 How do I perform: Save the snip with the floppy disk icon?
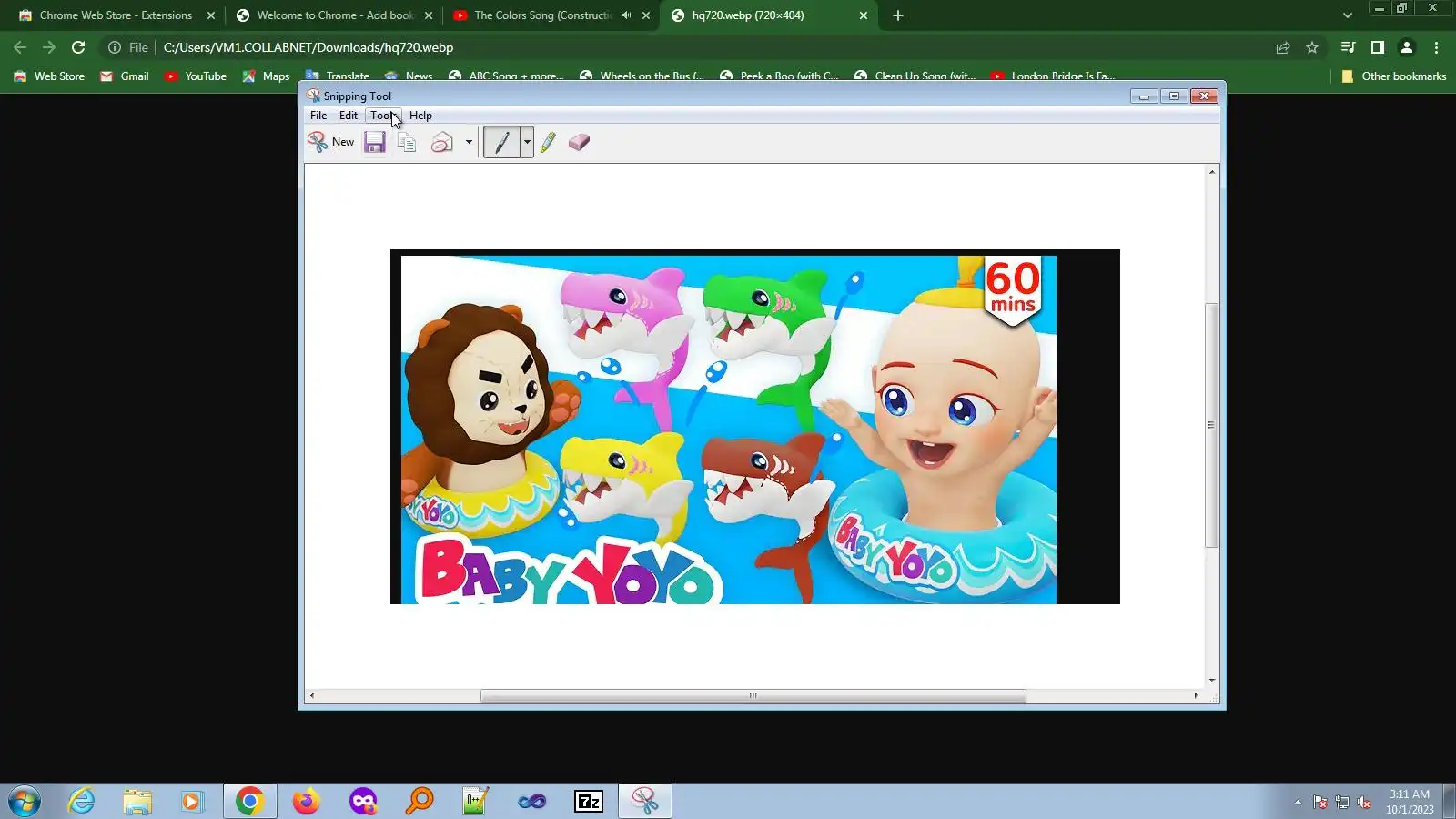(x=374, y=142)
